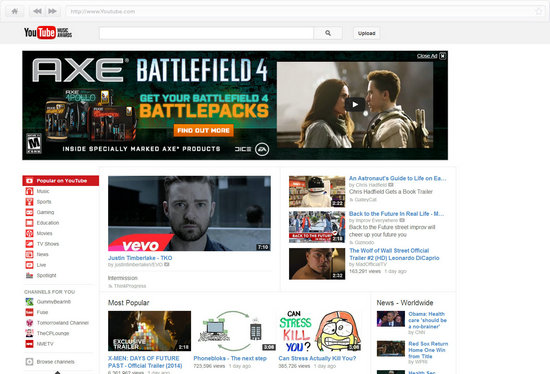Image resolution: width=550 pixels, height=374 pixels.
Task: Open the Music category in sidebar
Action: coord(43,191)
